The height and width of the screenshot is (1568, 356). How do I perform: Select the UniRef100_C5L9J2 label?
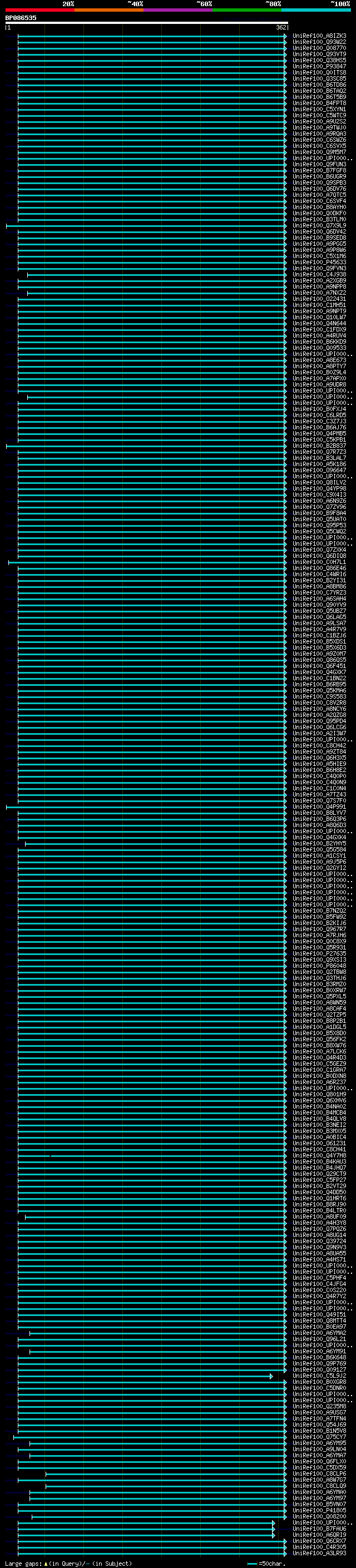click(x=319, y=1376)
